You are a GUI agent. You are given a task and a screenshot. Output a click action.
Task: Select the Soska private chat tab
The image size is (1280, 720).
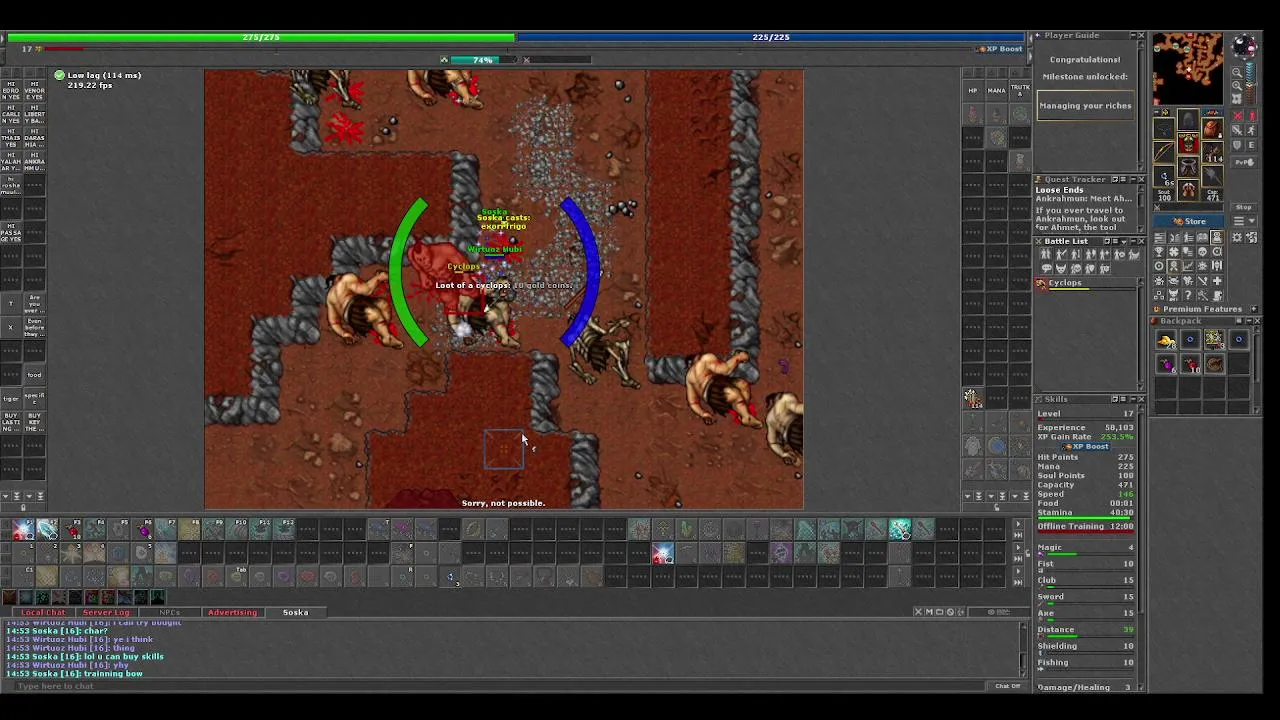(295, 612)
